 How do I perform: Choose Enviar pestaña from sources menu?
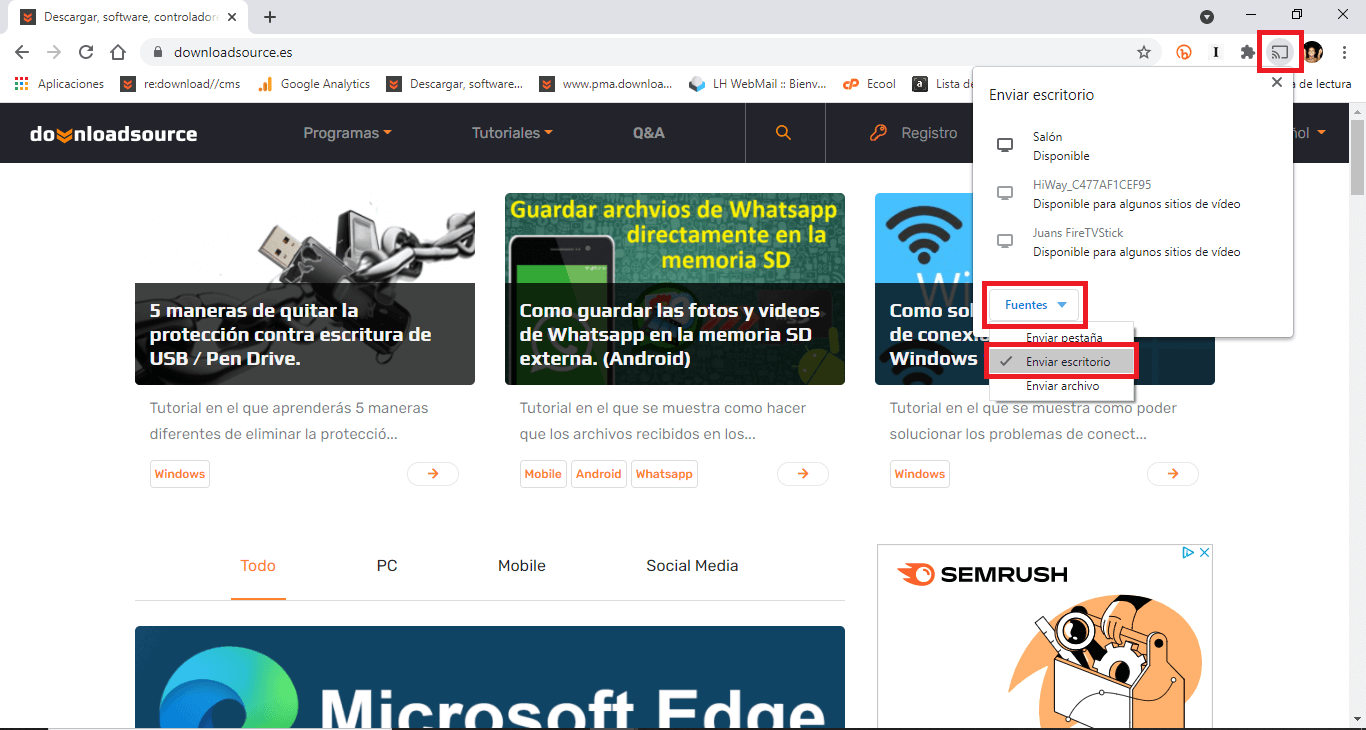point(1061,335)
